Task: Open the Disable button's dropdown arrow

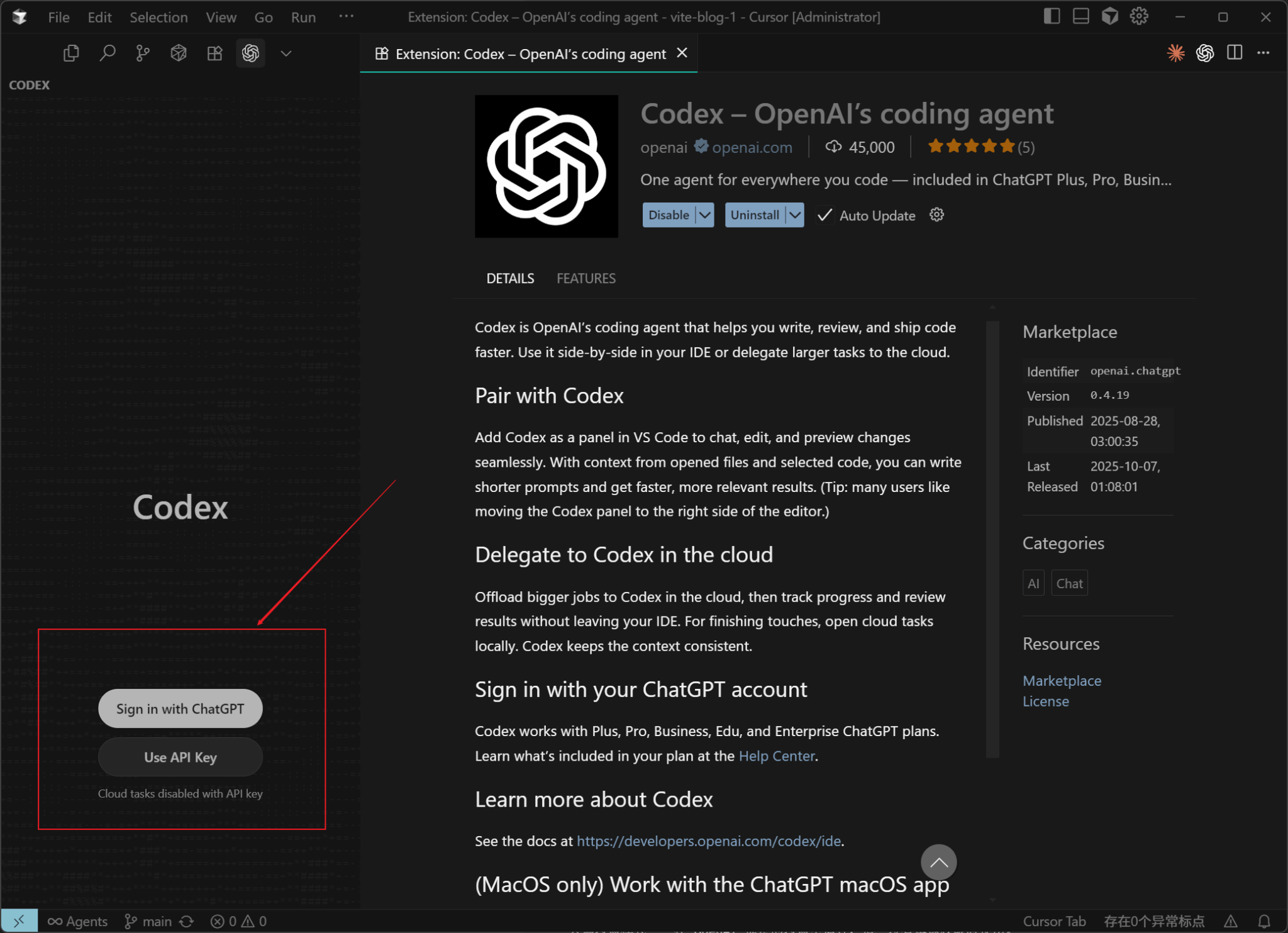Action: (x=704, y=215)
